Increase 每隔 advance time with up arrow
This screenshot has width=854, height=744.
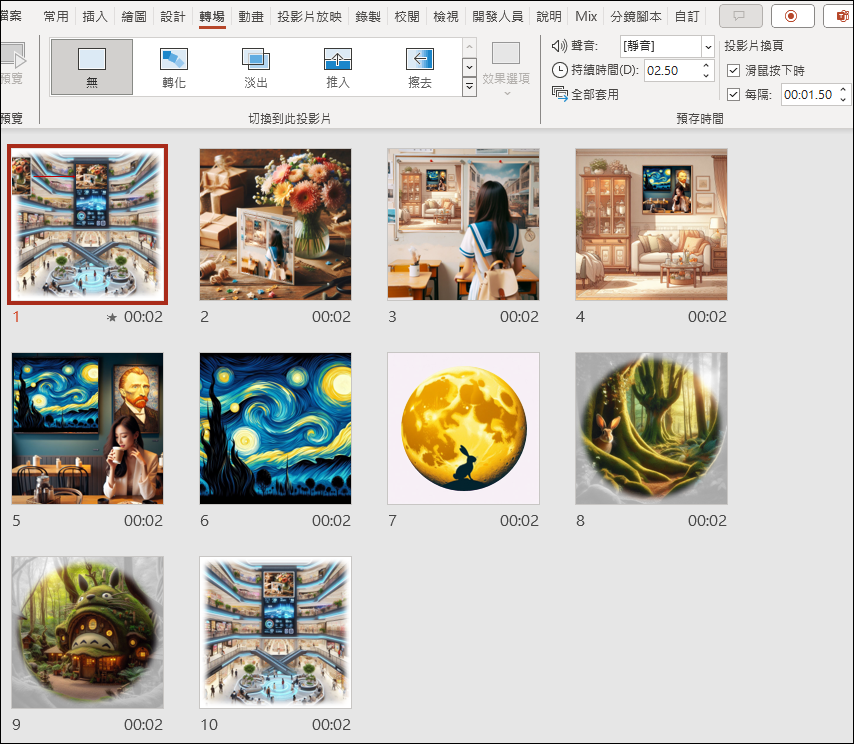[x=843, y=89]
